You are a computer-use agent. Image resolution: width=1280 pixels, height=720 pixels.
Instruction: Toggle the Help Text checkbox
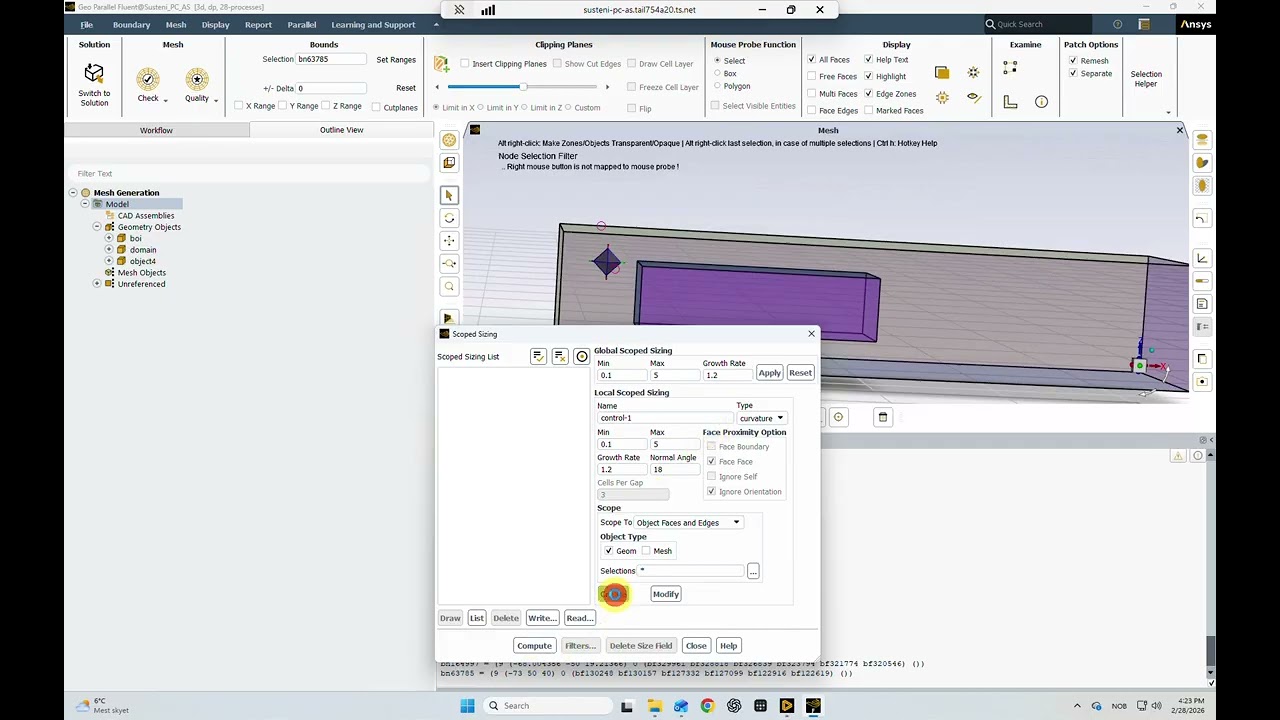(868, 60)
